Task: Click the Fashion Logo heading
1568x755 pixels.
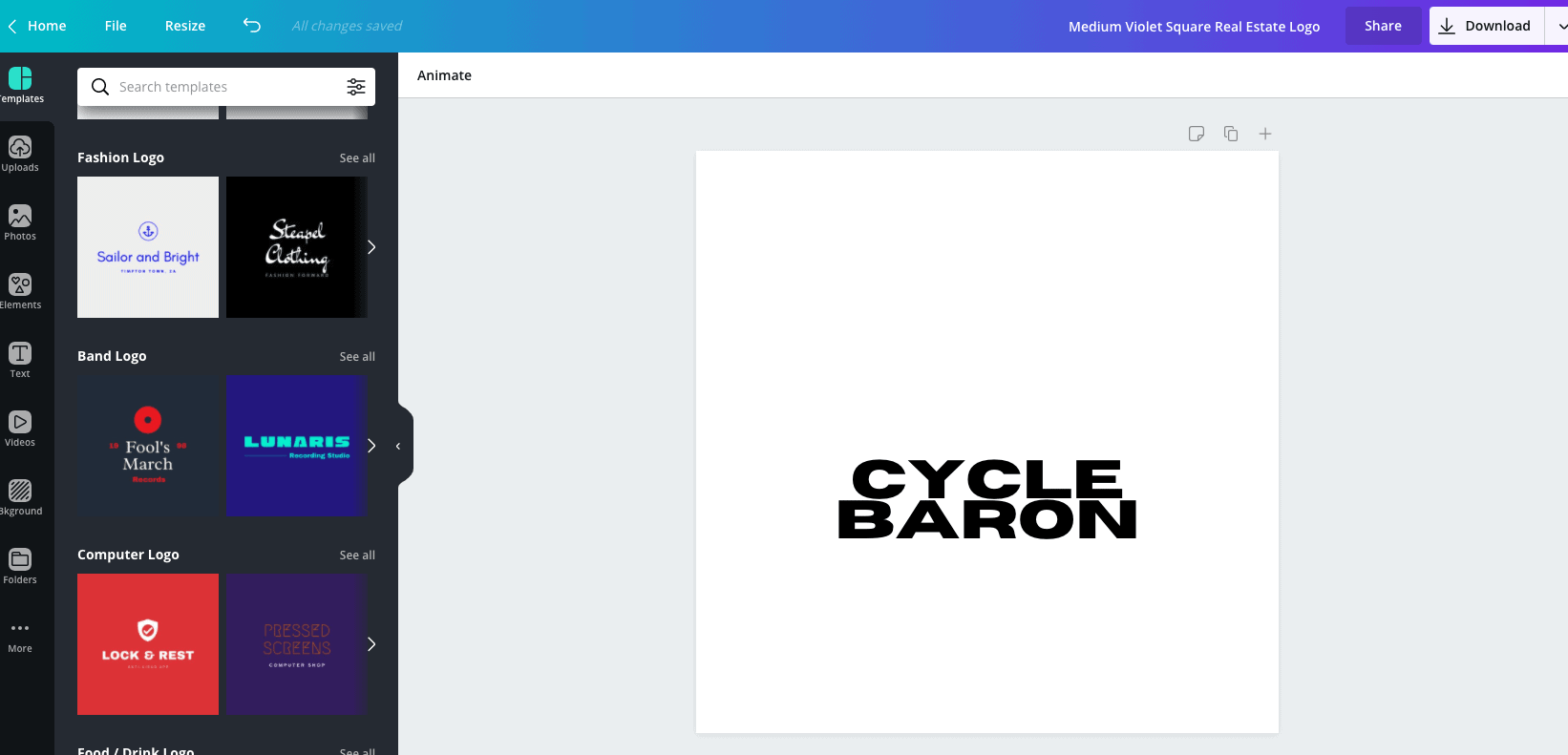Action: [x=120, y=157]
